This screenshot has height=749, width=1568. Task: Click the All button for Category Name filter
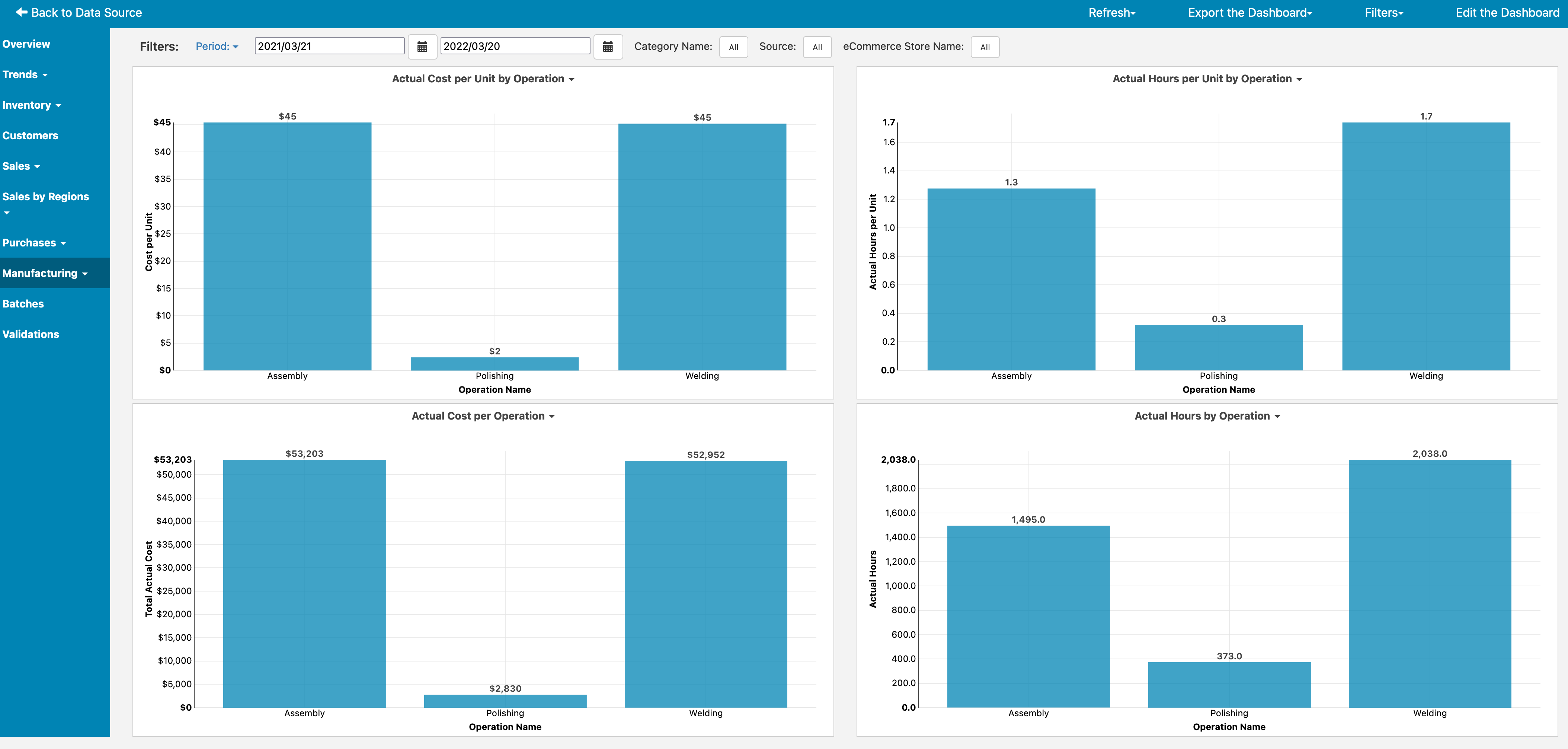tap(733, 47)
